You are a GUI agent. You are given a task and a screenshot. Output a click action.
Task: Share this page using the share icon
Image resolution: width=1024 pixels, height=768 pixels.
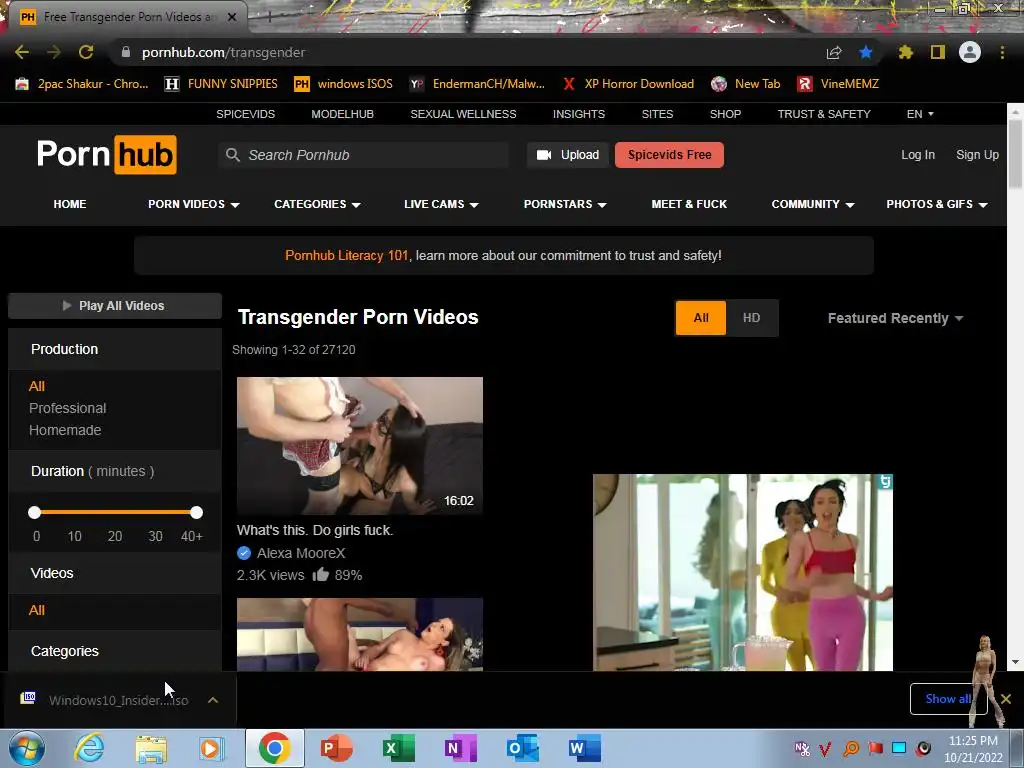(x=834, y=52)
